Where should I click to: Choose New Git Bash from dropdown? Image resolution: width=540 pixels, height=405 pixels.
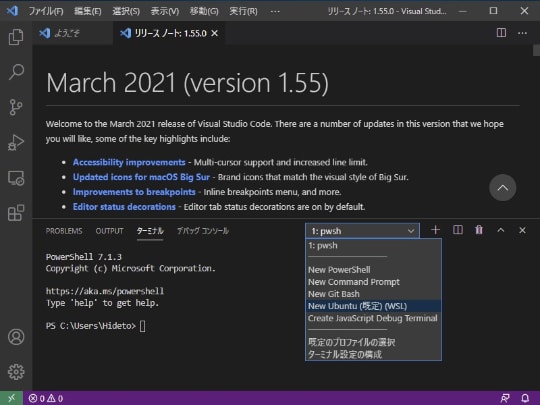click(x=373, y=294)
